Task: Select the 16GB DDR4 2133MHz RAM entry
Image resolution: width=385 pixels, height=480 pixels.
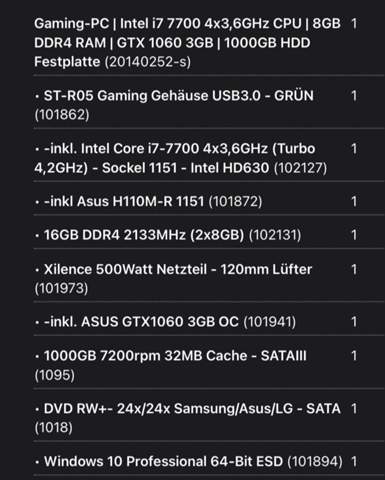Action: (x=209, y=235)
